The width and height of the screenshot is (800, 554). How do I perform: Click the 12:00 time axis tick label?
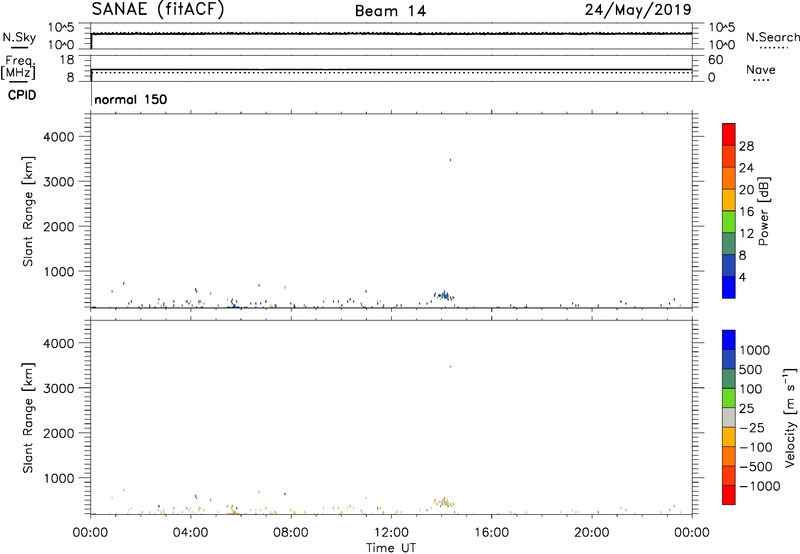pos(391,533)
